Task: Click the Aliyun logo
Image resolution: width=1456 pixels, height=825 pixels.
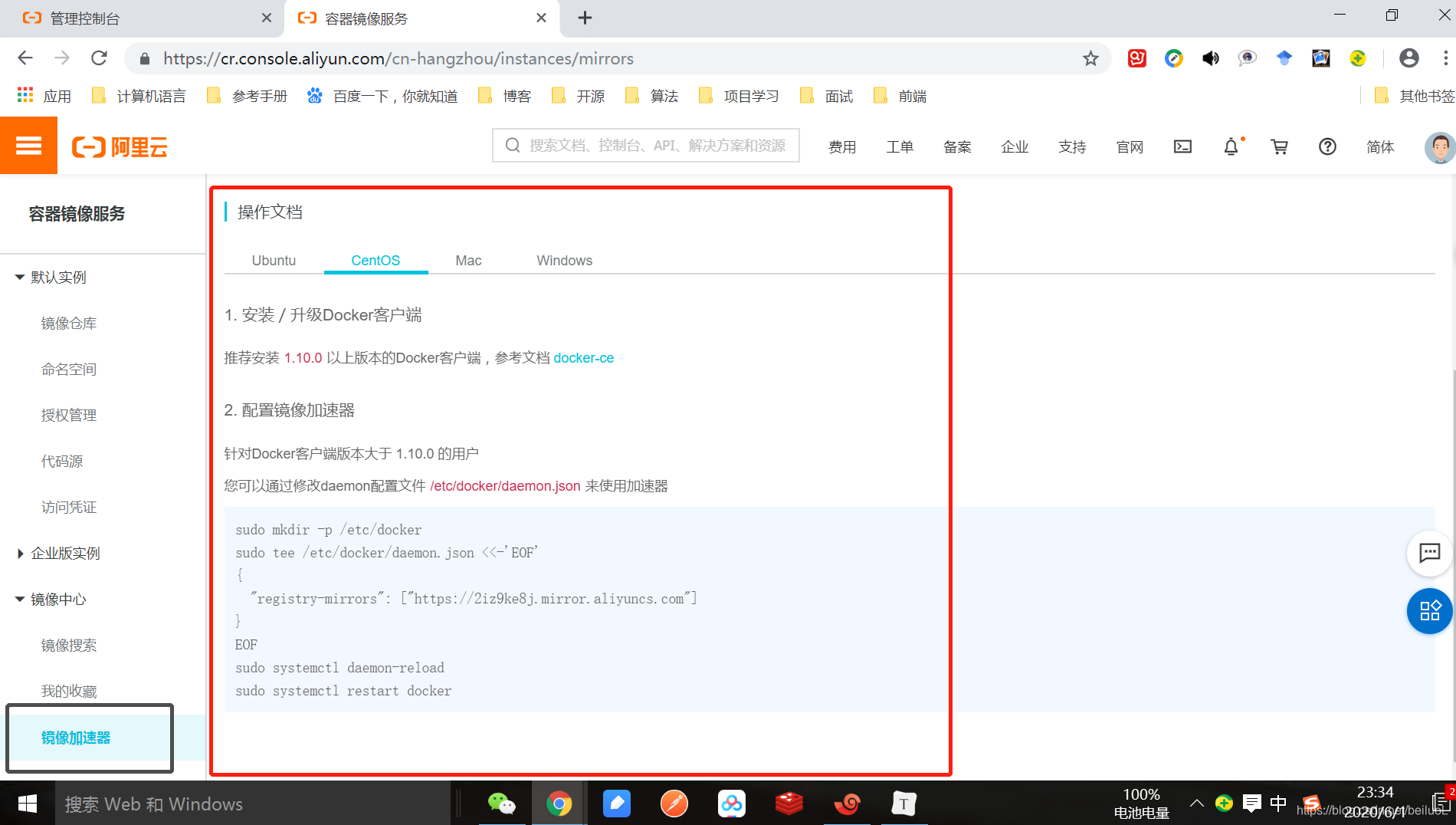Action: (120, 146)
